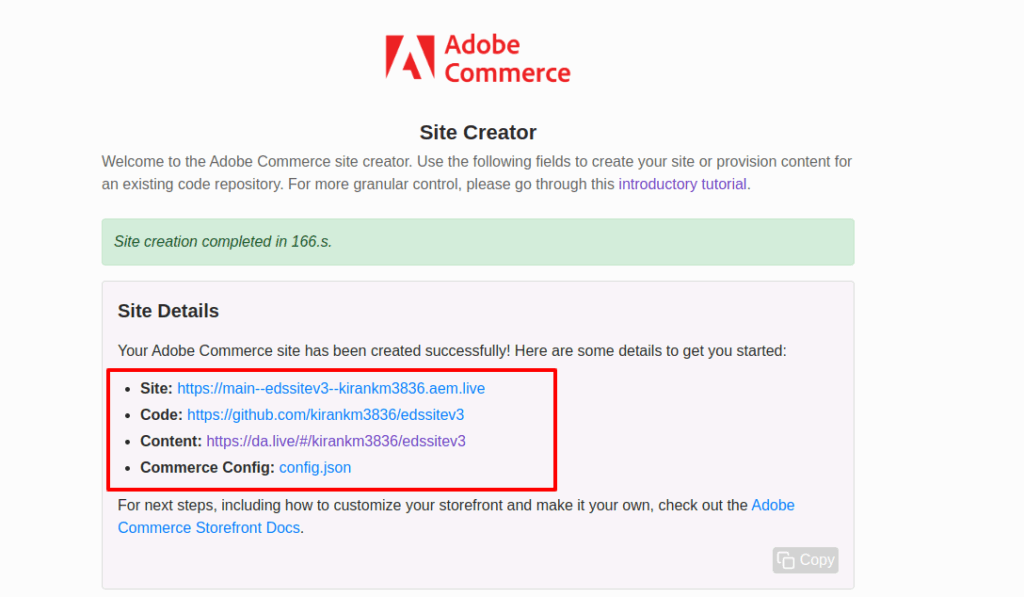This screenshot has width=1024, height=597.
Task: Click the green site creation completed banner
Action: pos(478,242)
